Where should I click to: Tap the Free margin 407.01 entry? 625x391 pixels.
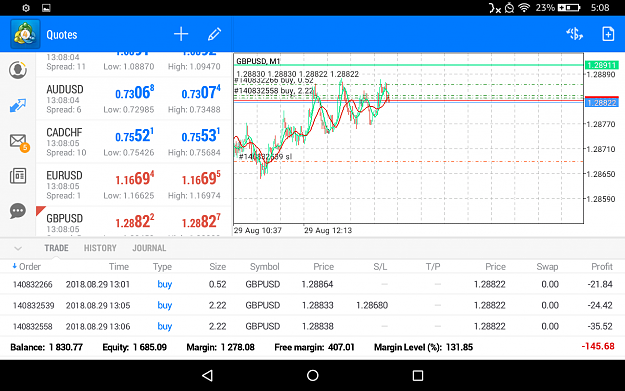click(x=314, y=347)
